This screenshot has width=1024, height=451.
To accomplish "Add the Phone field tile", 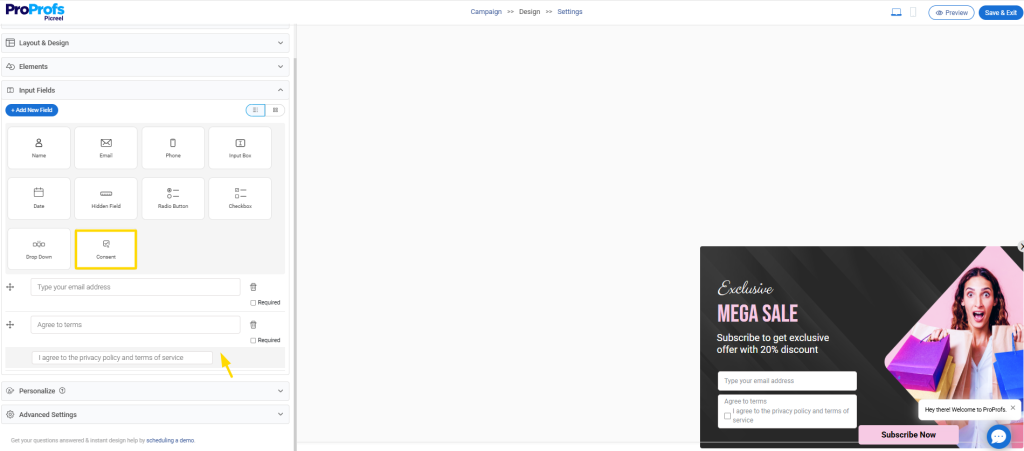I will [x=173, y=147].
